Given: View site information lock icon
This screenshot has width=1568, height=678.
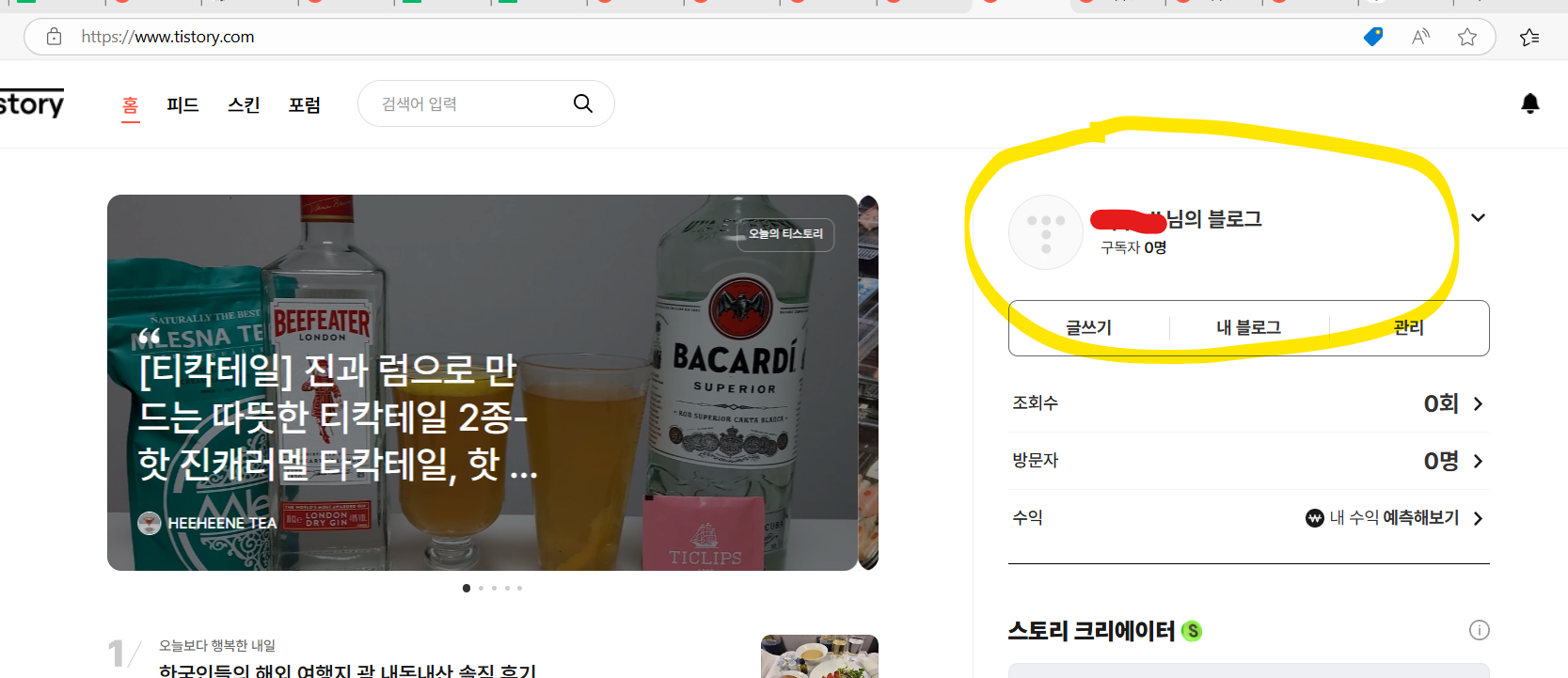Looking at the screenshot, I should point(54,37).
